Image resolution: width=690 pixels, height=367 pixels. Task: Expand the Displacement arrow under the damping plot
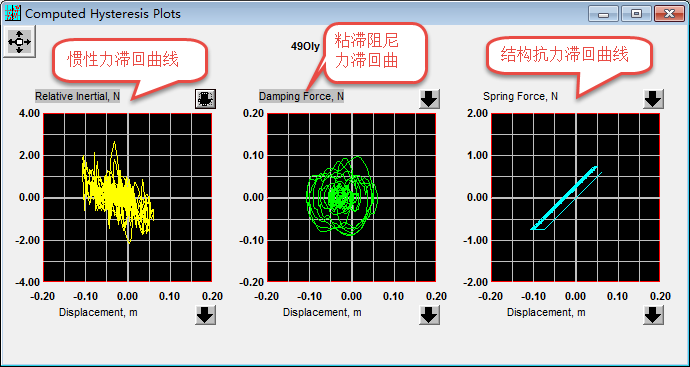[x=429, y=315]
